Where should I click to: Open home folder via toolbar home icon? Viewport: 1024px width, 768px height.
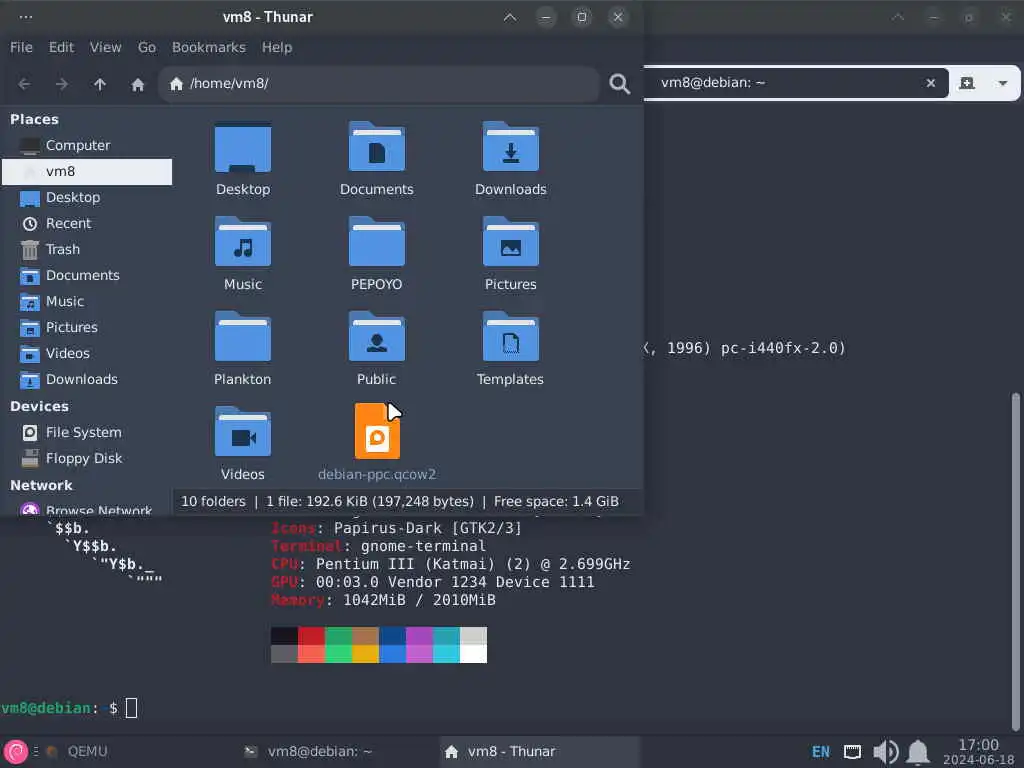point(137,84)
